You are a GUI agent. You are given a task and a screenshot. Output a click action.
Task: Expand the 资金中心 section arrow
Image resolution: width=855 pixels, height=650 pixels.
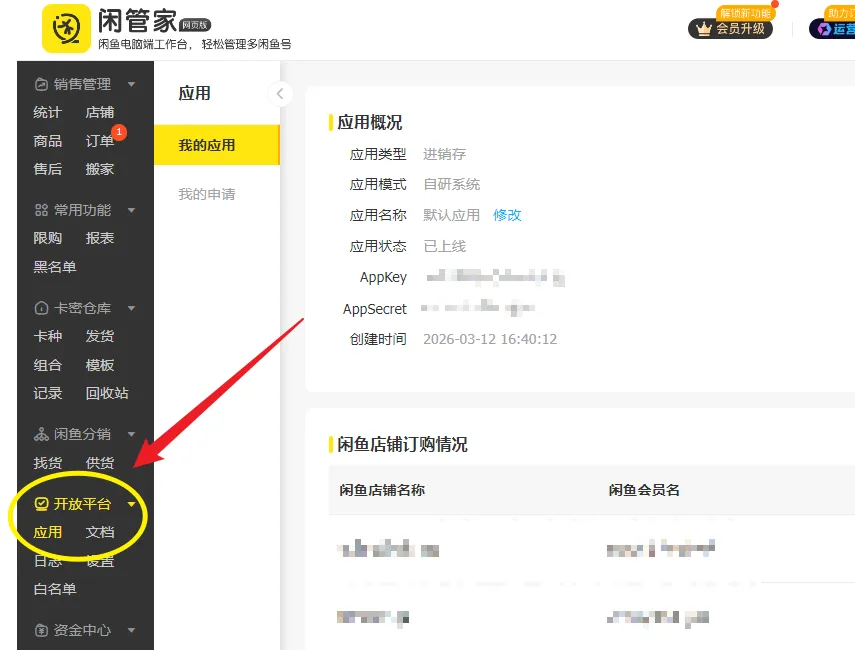pyautogui.click(x=131, y=630)
